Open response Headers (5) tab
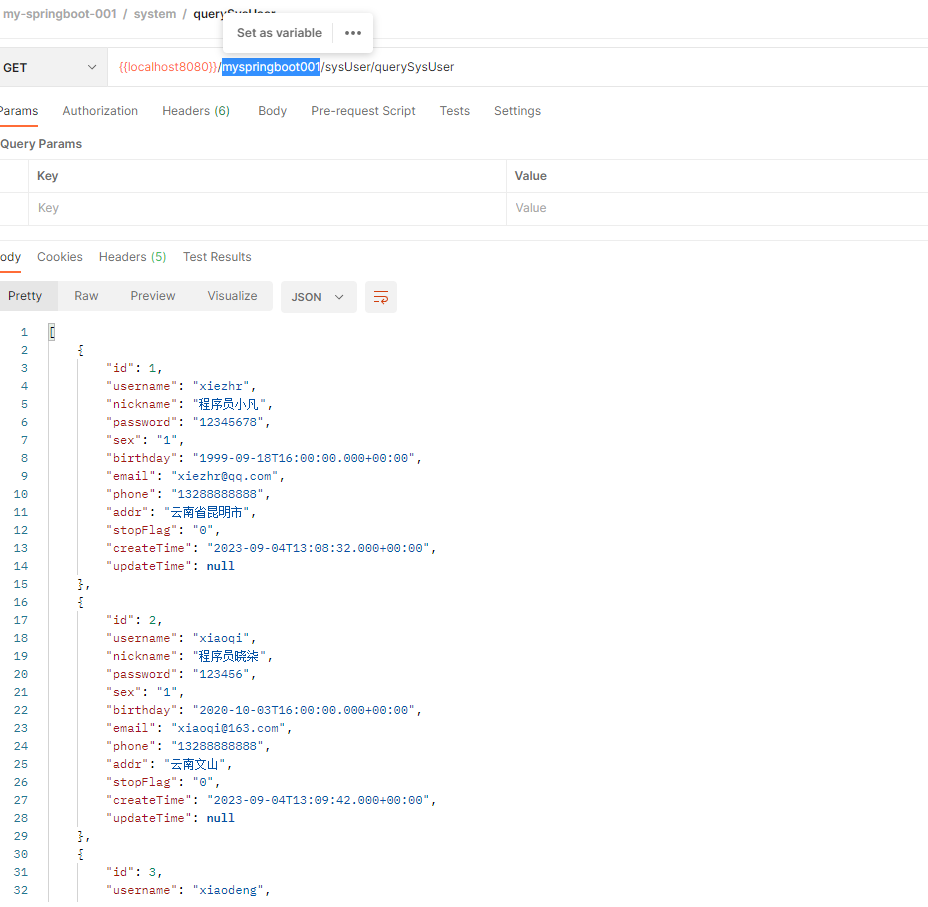928x907 pixels. point(132,257)
